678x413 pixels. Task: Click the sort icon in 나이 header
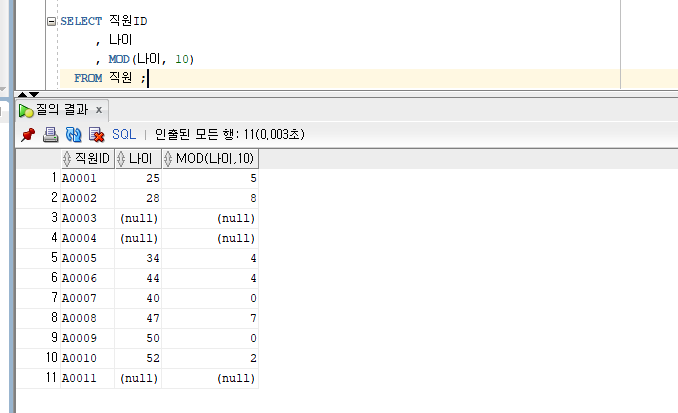coord(121,159)
